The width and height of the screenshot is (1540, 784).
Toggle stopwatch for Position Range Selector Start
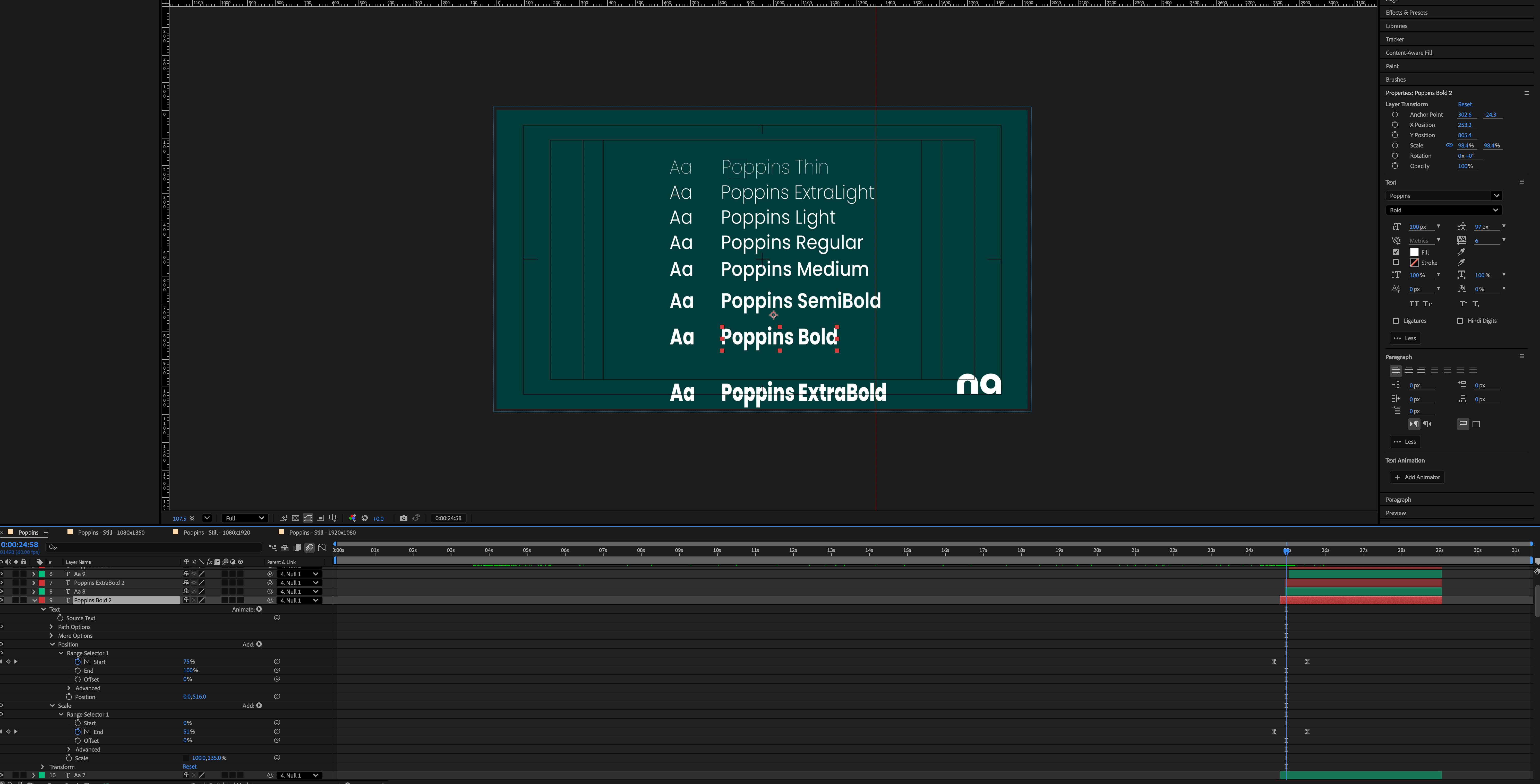(x=78, y=661)
